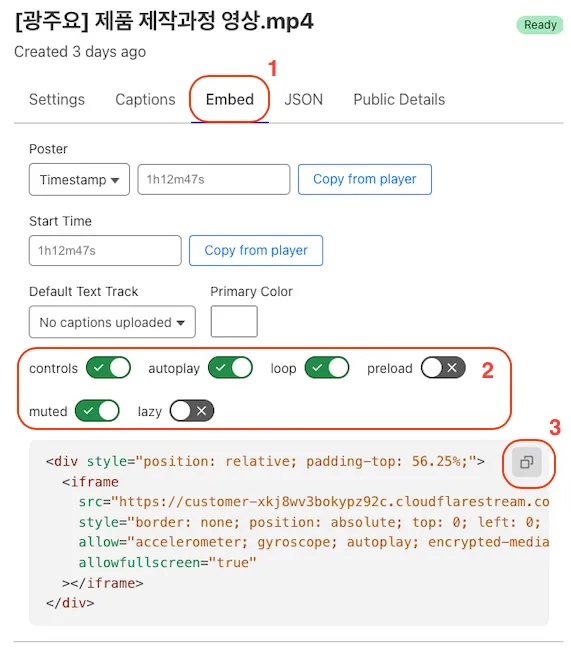
Task: Click the Ready status badge
Action: pos(540,25)
